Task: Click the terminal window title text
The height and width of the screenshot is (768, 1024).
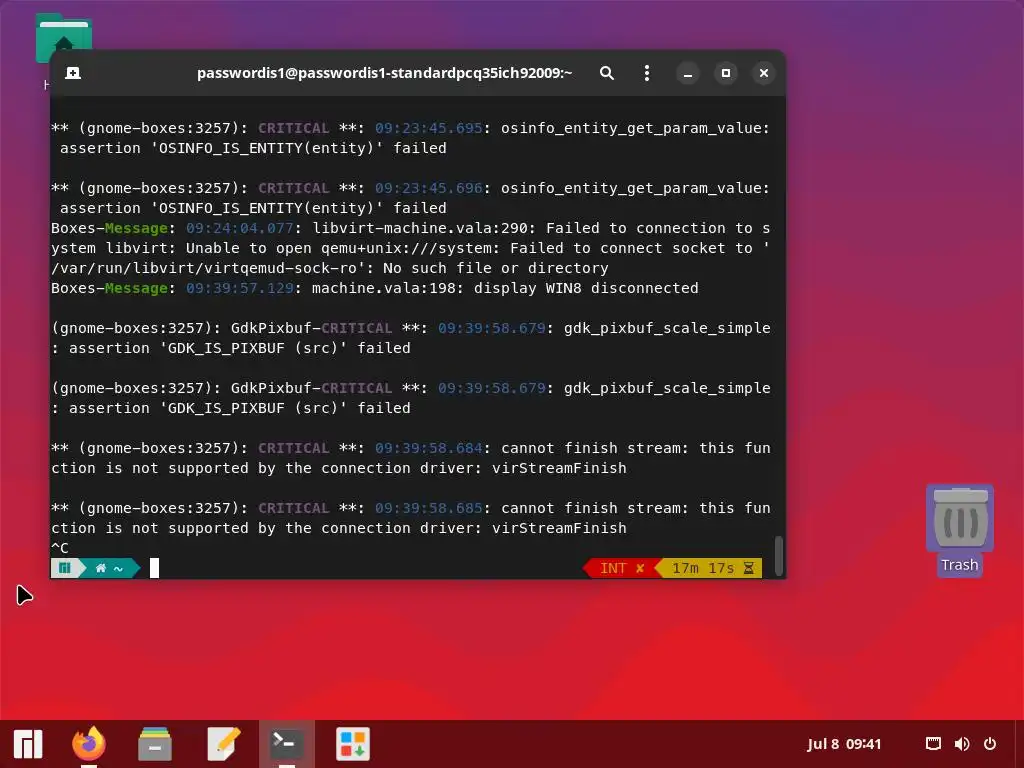Action: 385,73
